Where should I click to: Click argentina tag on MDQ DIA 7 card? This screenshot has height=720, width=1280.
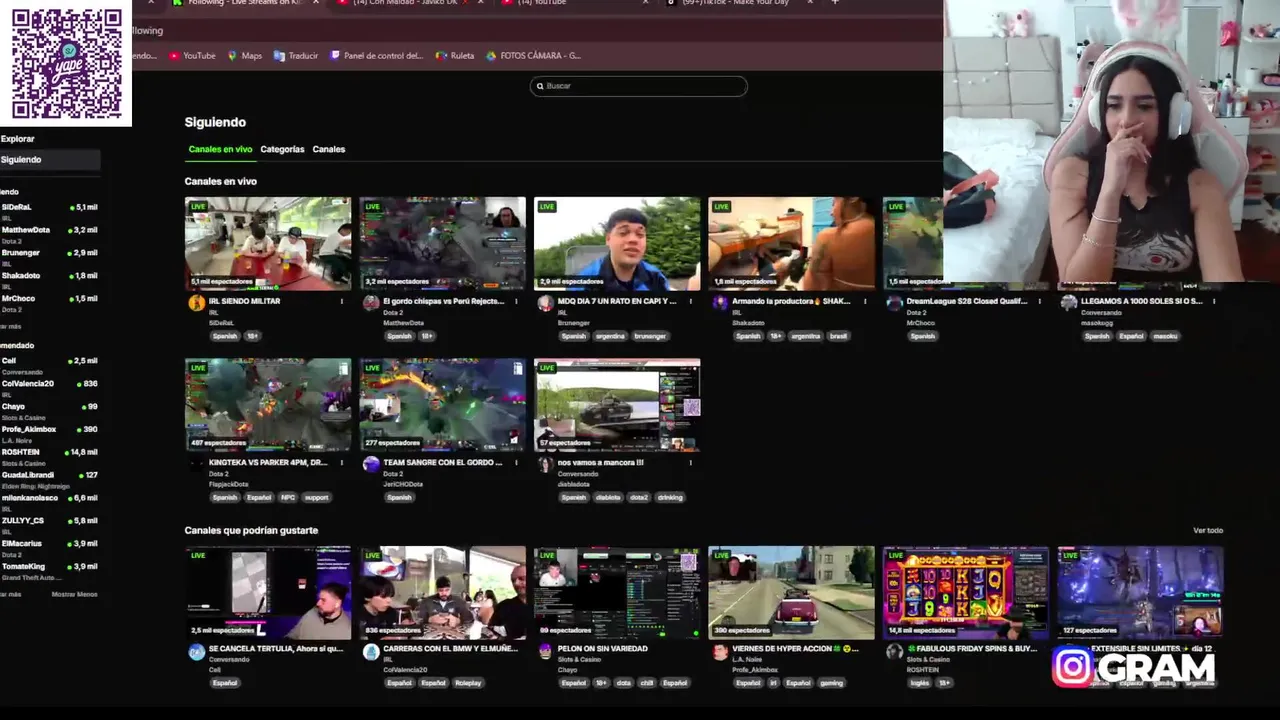coord(609,336)
